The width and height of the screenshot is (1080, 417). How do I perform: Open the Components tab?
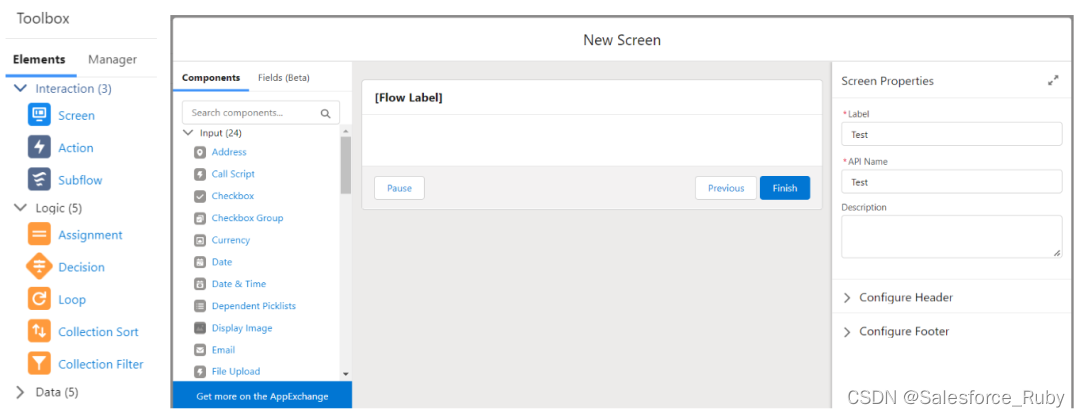point(211,78)
